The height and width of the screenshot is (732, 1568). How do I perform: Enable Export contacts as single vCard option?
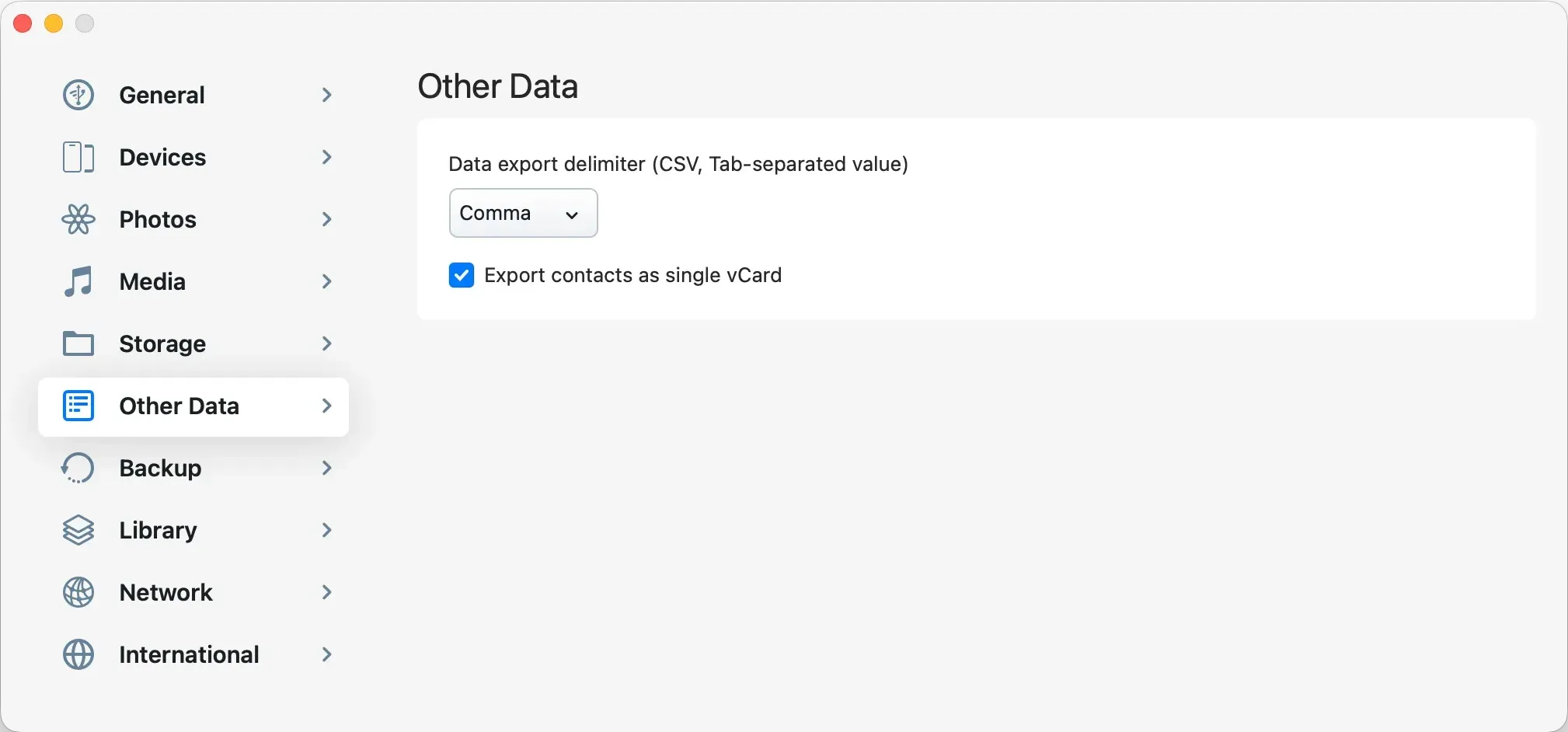(462, 275)
